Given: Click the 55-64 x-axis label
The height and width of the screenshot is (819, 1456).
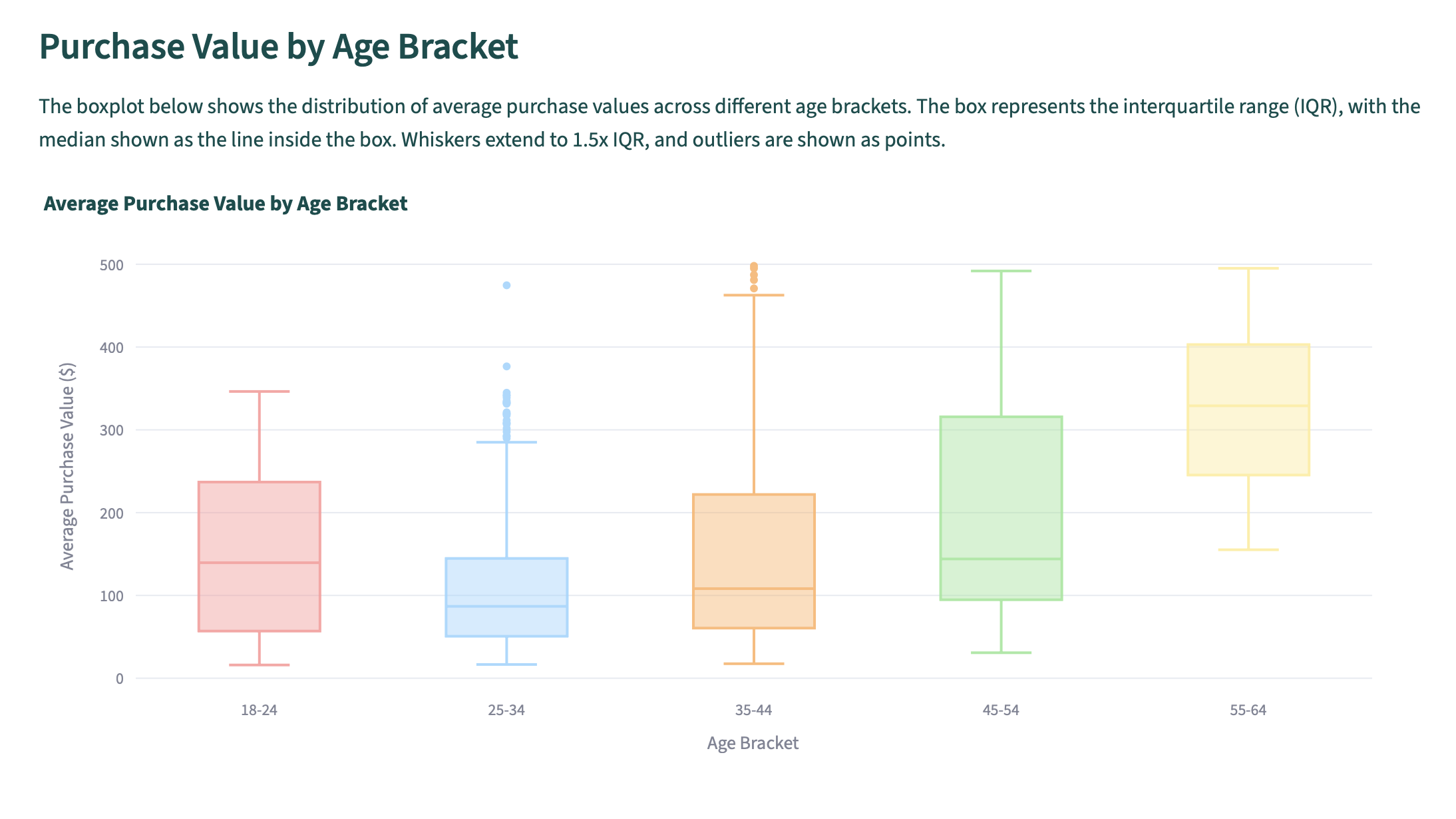Looking at the screenshot, I should tap(1248, 710).
